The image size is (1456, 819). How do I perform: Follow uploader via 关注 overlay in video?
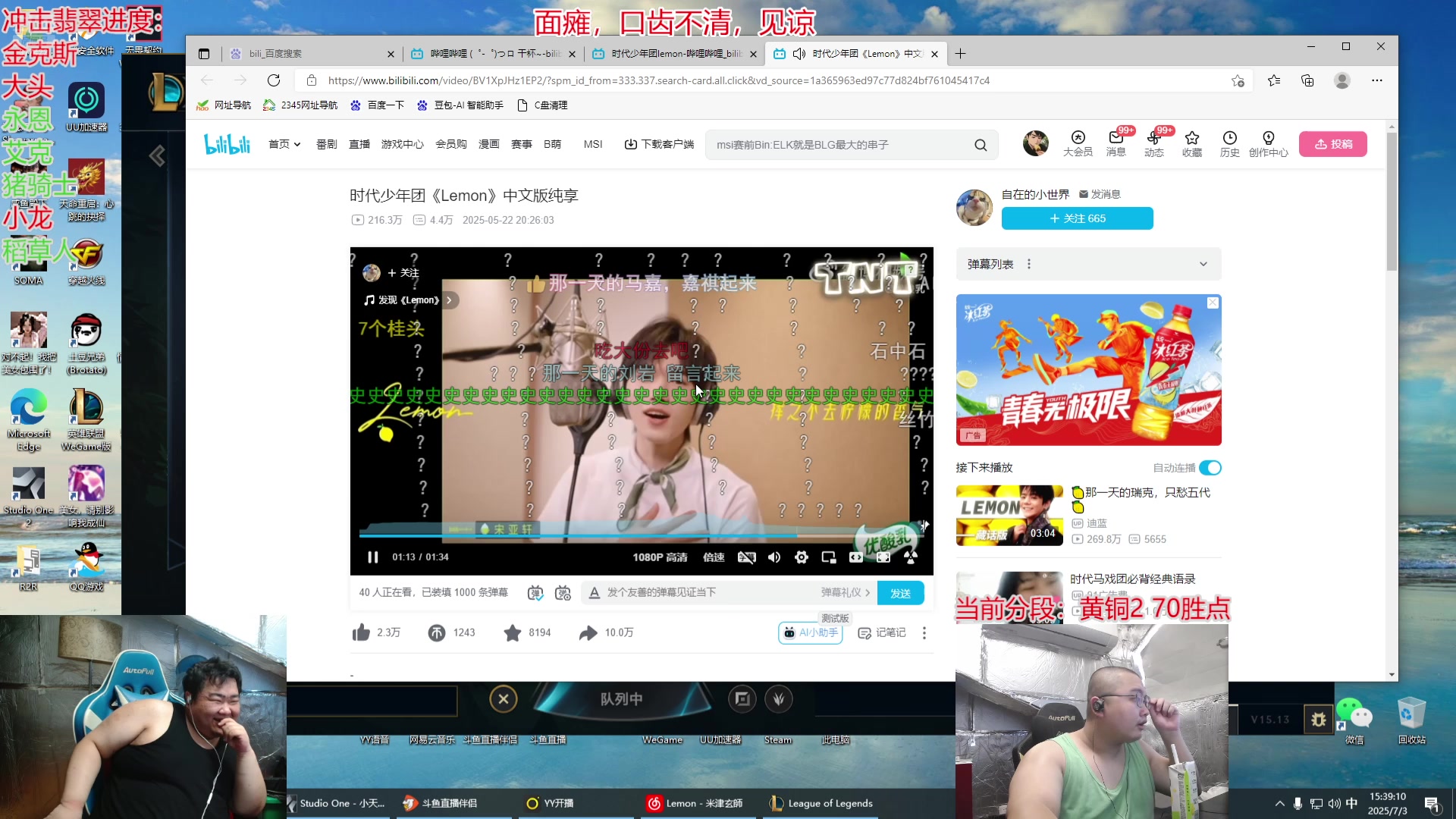(x=403, y=273)
